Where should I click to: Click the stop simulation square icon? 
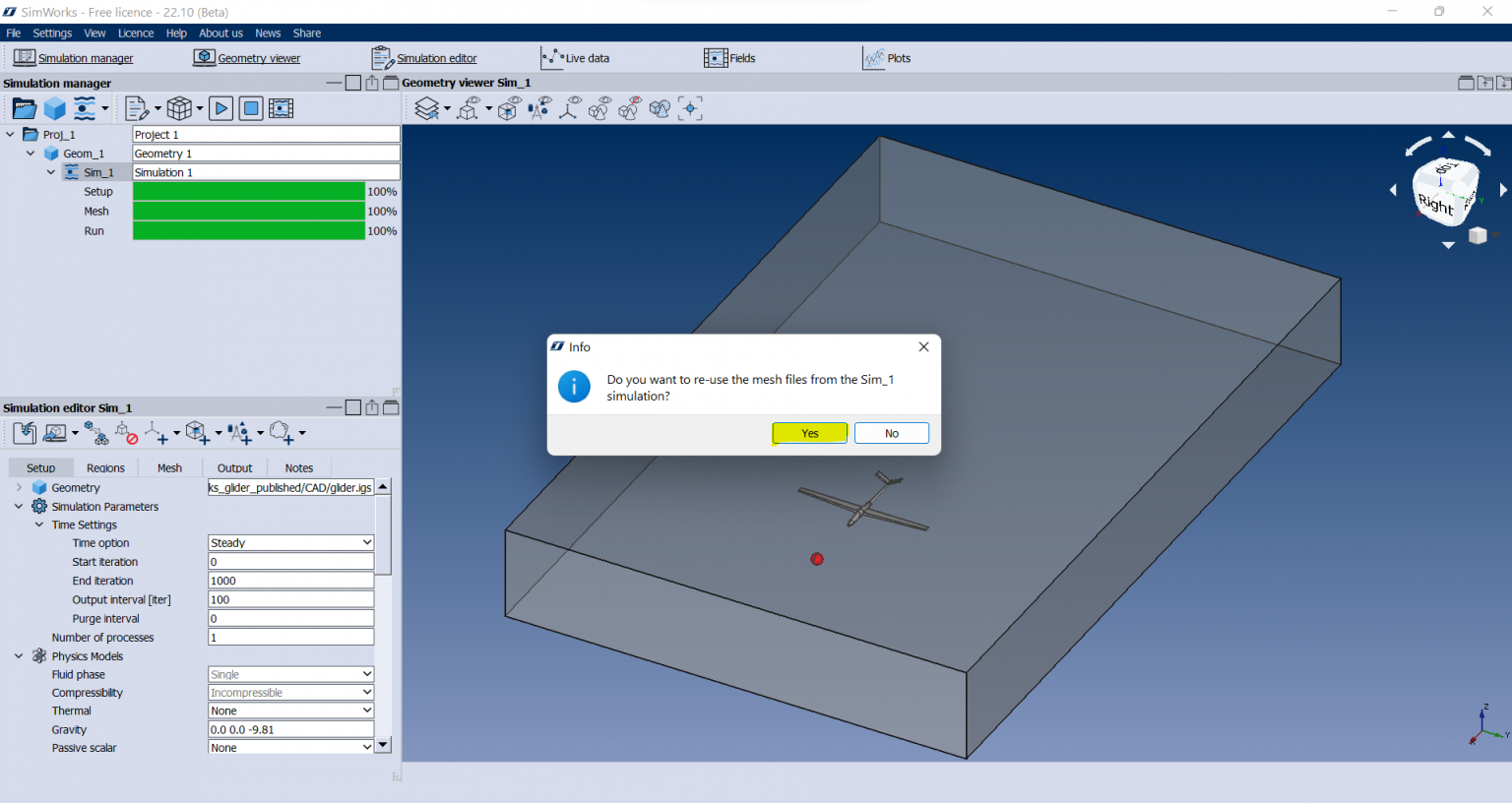coord(251,108)
